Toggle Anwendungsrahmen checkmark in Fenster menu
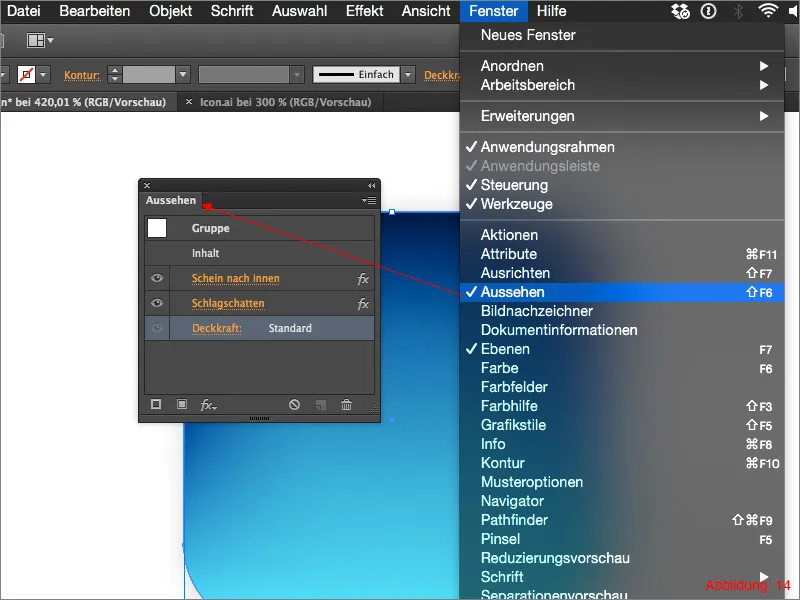This screenshot has height=600, width=800. coord(622,147)
